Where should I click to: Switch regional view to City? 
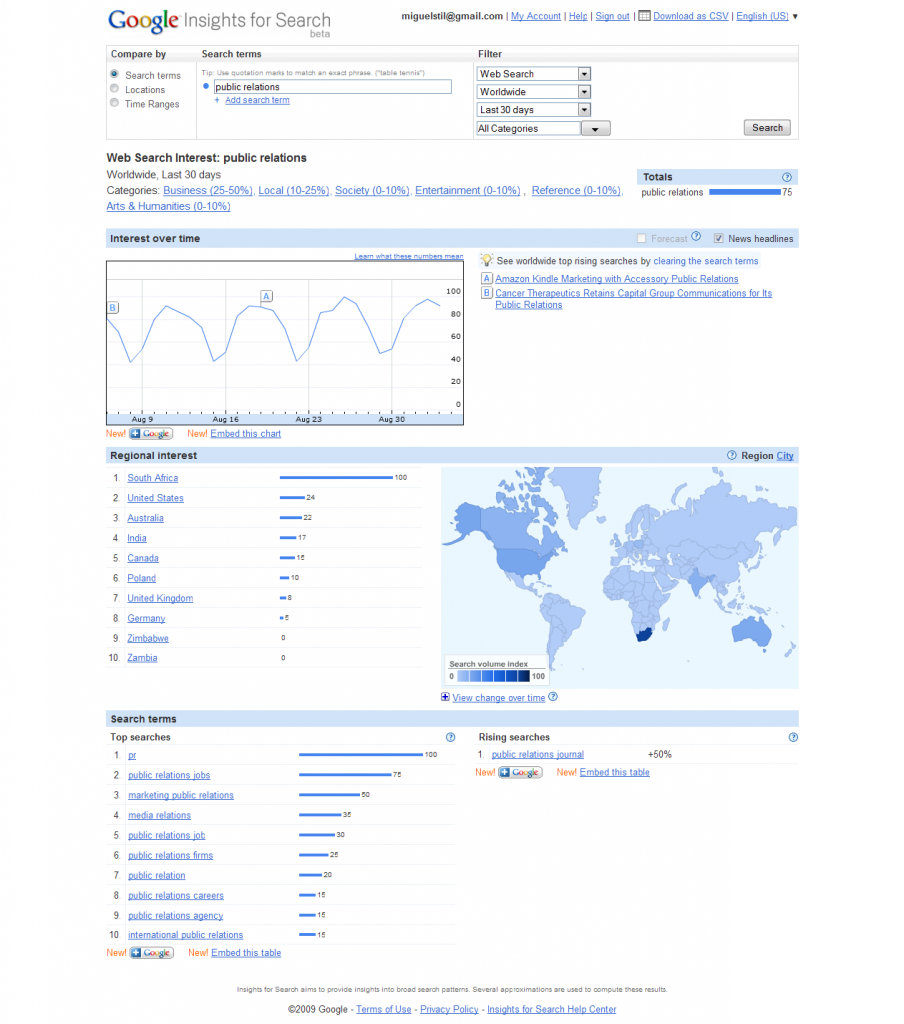pos(784,456)
